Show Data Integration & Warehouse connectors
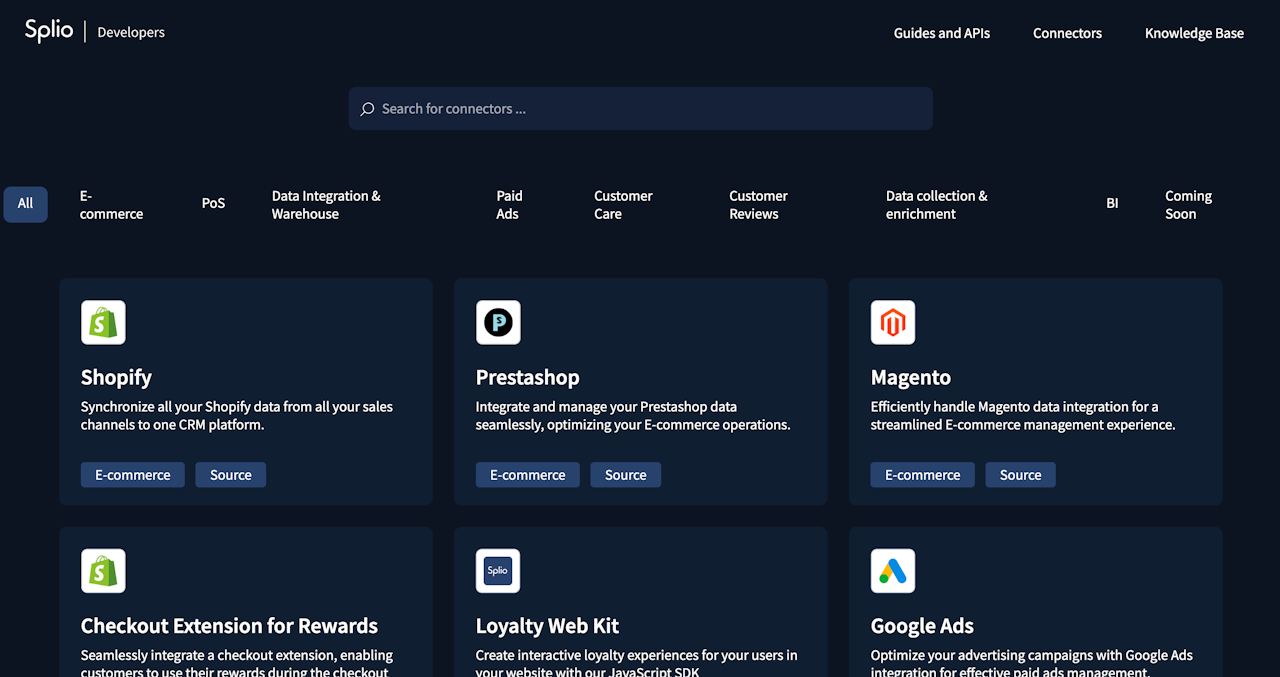This screenshot has width=1280, height=677. [x=326, y=205]
